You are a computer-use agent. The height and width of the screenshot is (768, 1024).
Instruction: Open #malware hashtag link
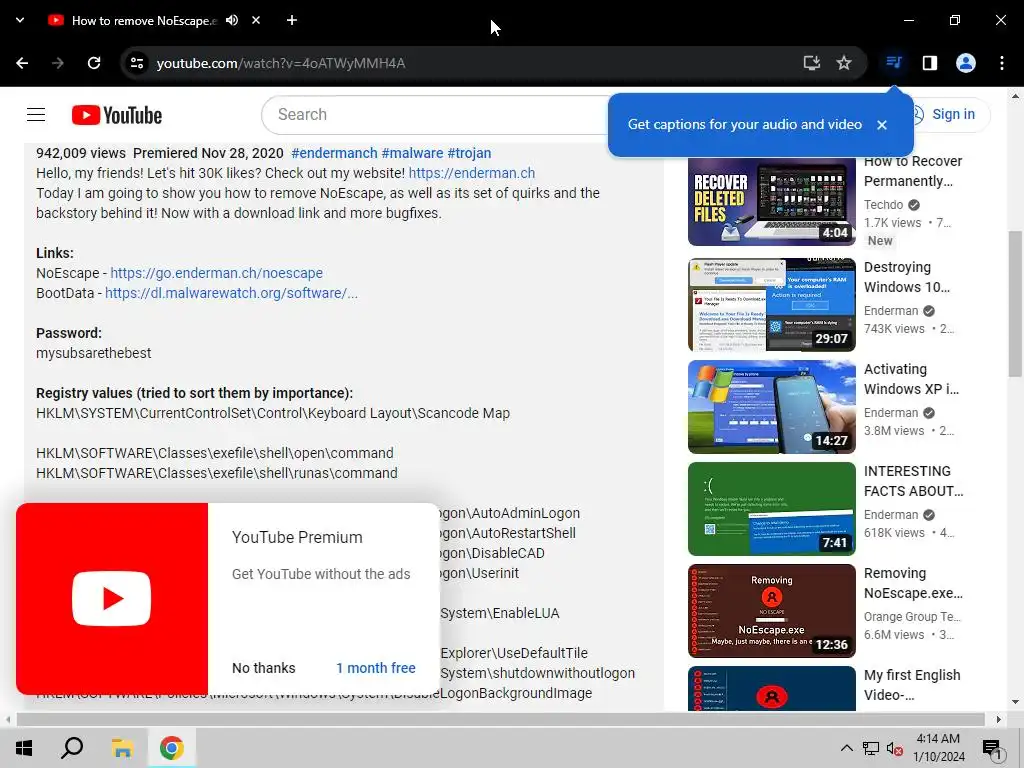412,153
